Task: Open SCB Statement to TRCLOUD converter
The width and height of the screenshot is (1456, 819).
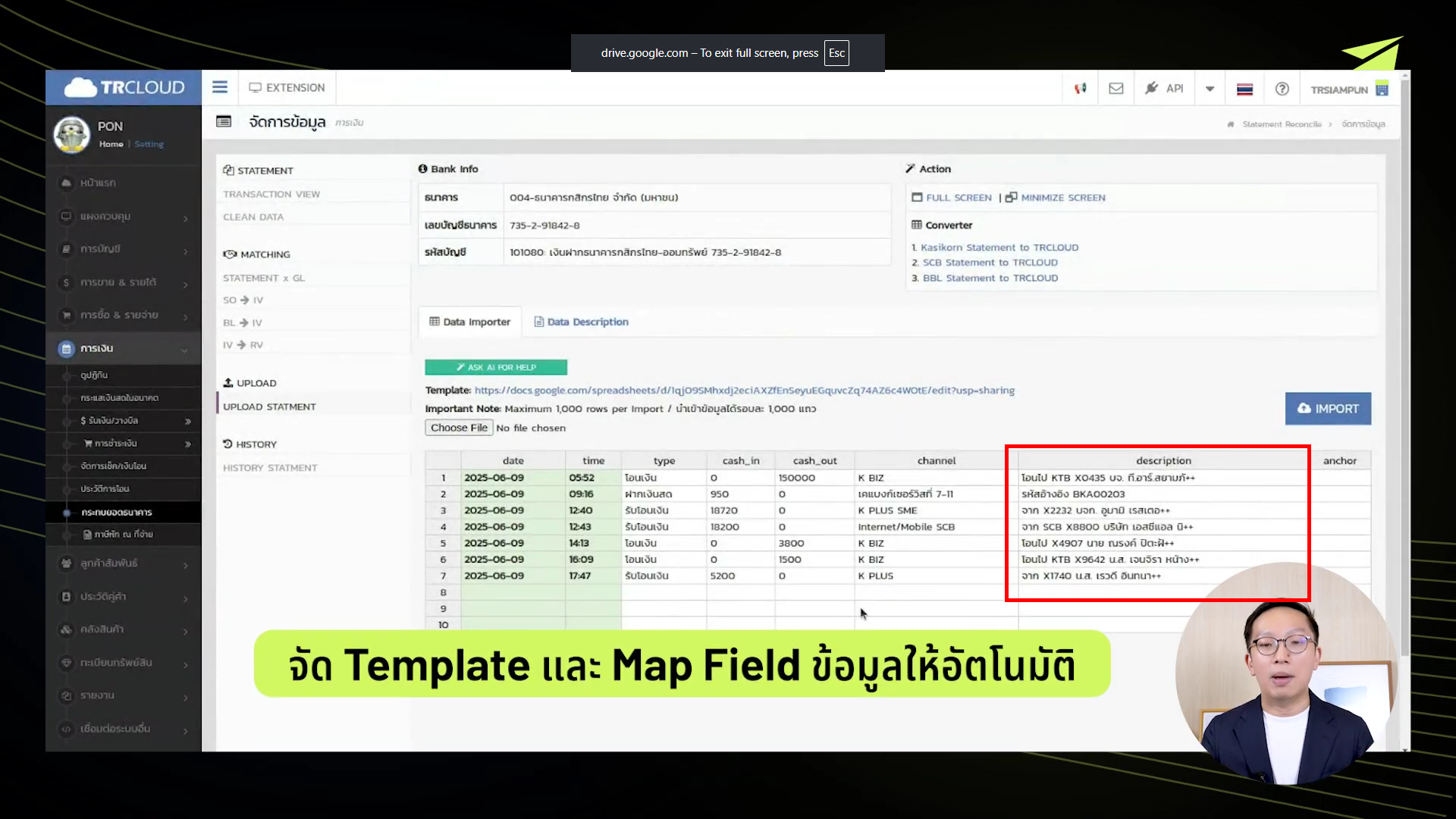Action: [990, 263]
